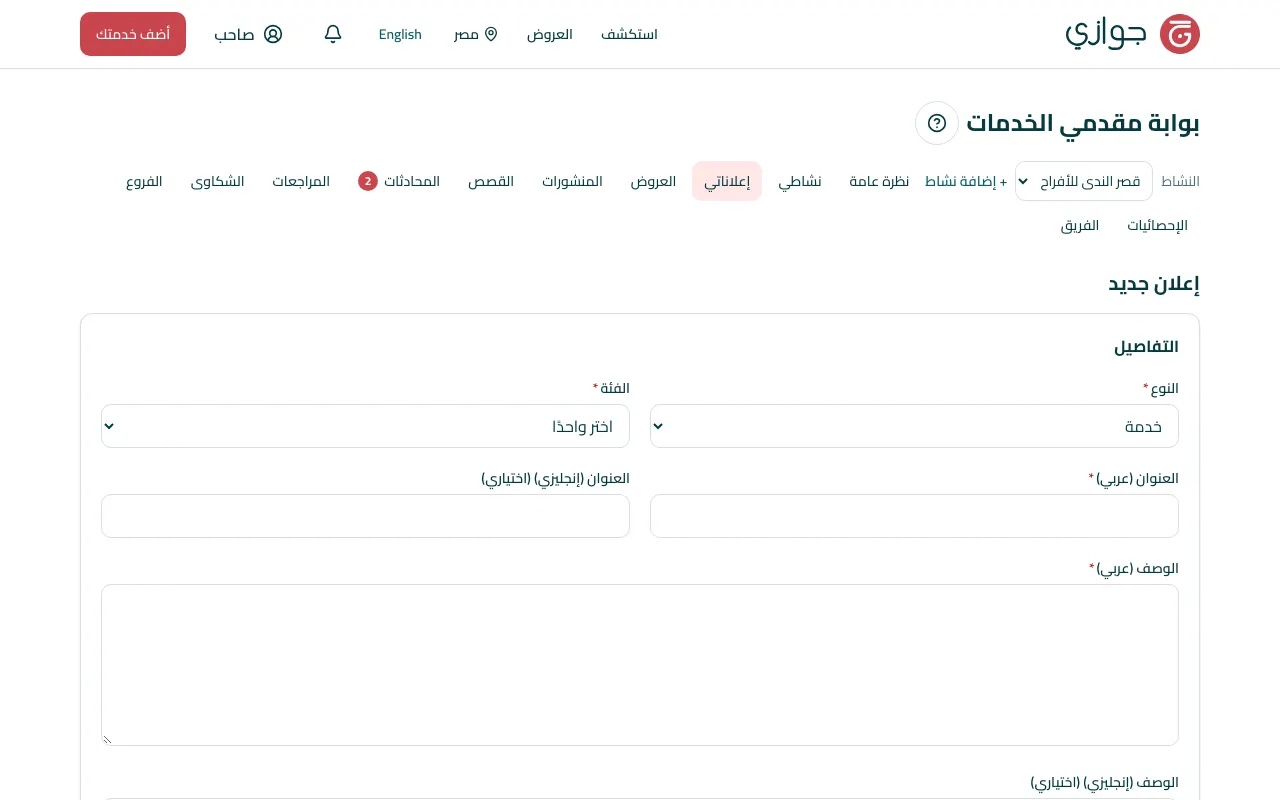1280x800 pixels.
Task: Open the business selector قصر الندى للأفراح
Action: [1084, 181]
